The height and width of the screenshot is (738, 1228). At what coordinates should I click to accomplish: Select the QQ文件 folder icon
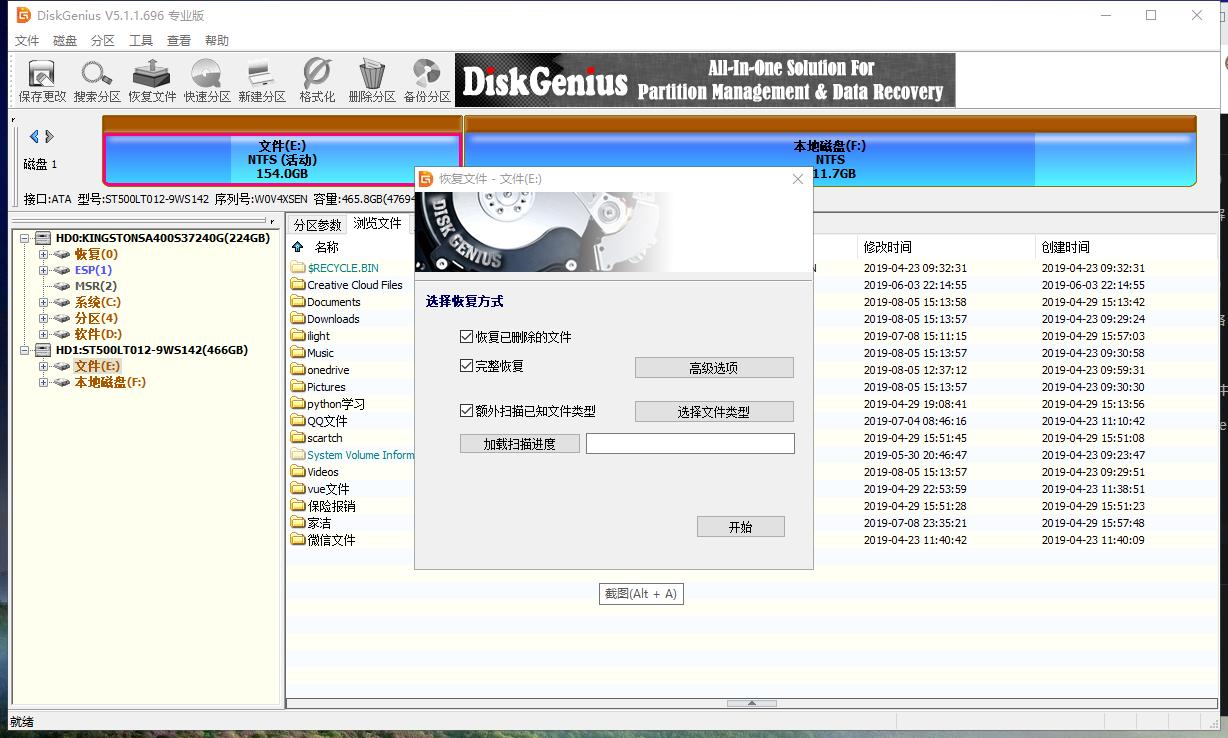(x=298, y=421)
